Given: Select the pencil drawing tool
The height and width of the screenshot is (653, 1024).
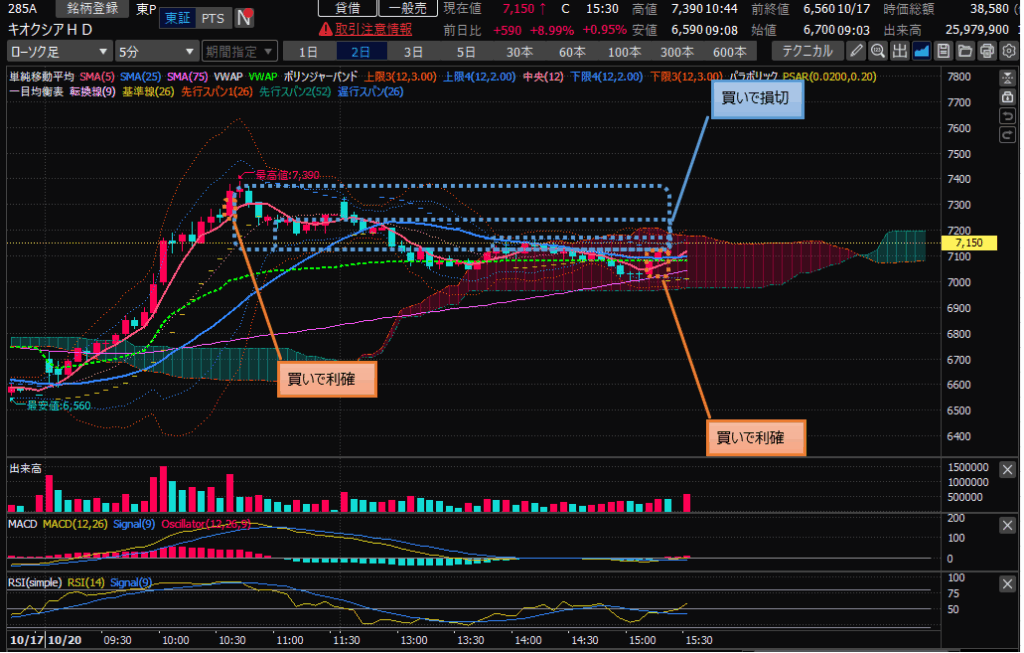Looking at the screenshot, I should coord(856,50).
